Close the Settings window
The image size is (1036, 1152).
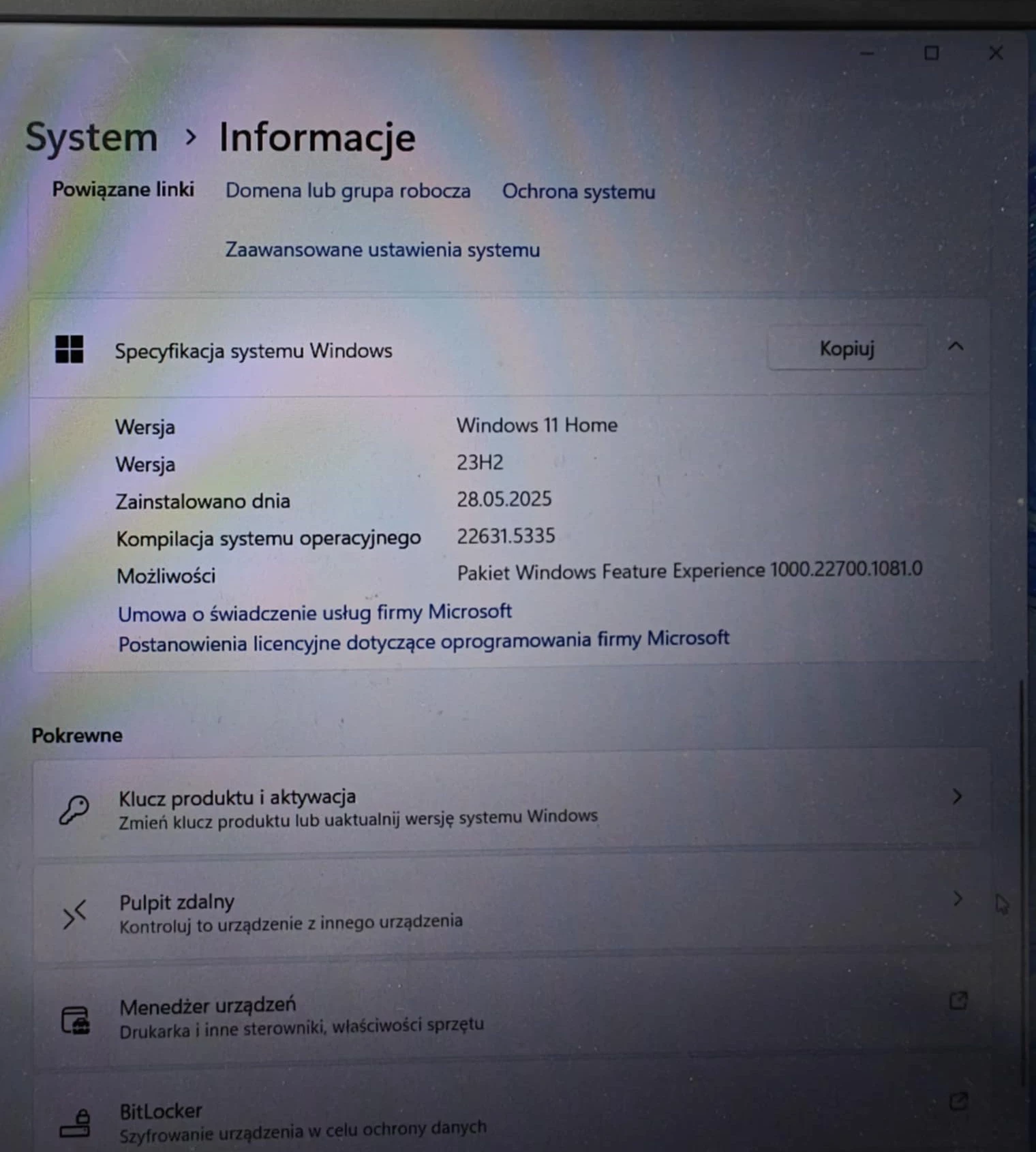[996, 52]
